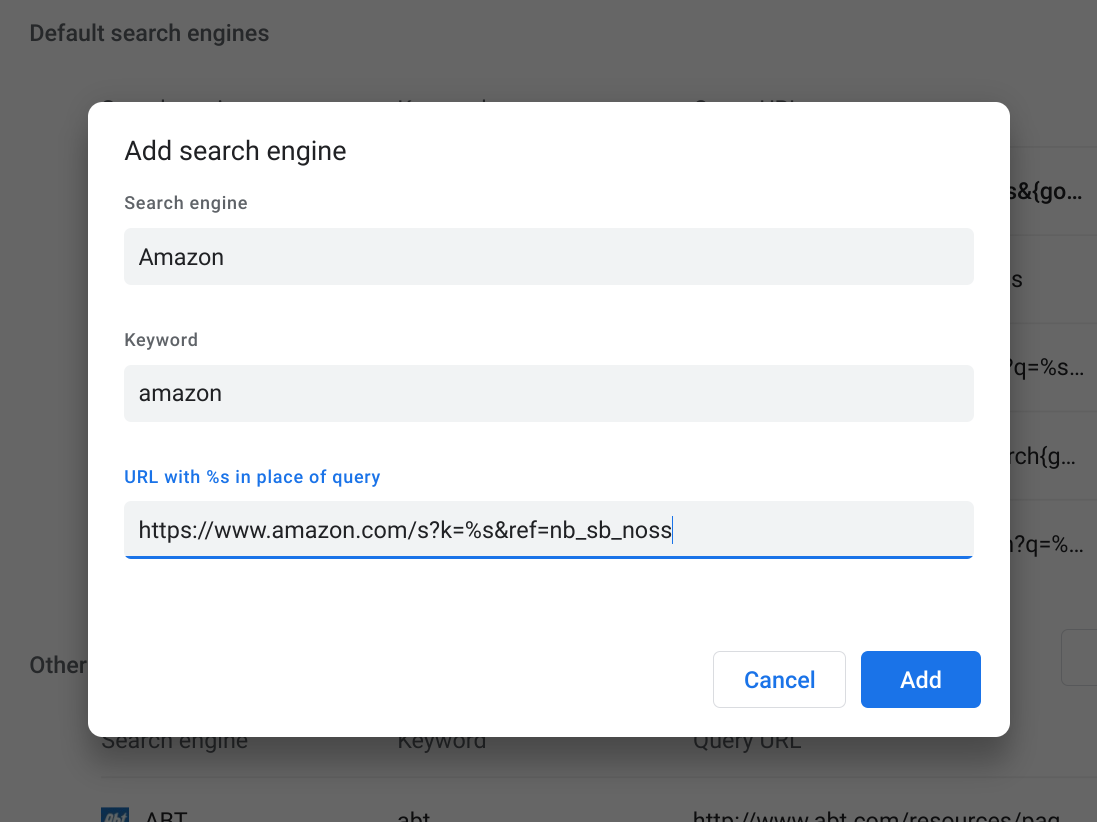This screenshot has width=1097, height=822.
Task: Click the partially visible button on right edge
Action: click(1085, 657)
